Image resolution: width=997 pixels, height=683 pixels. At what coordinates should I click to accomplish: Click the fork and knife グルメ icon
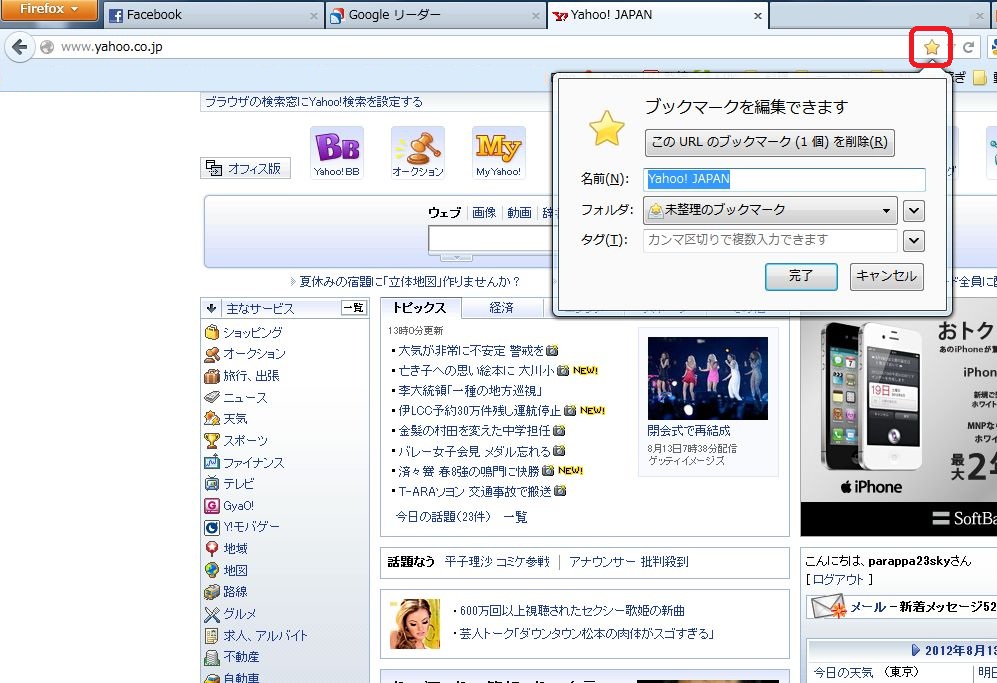tap(212, 614)
